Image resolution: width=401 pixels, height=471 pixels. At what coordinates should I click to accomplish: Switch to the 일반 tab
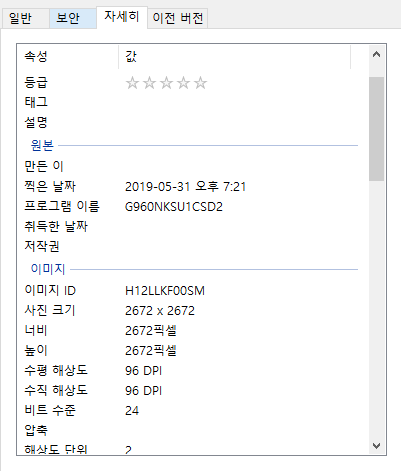26,18
